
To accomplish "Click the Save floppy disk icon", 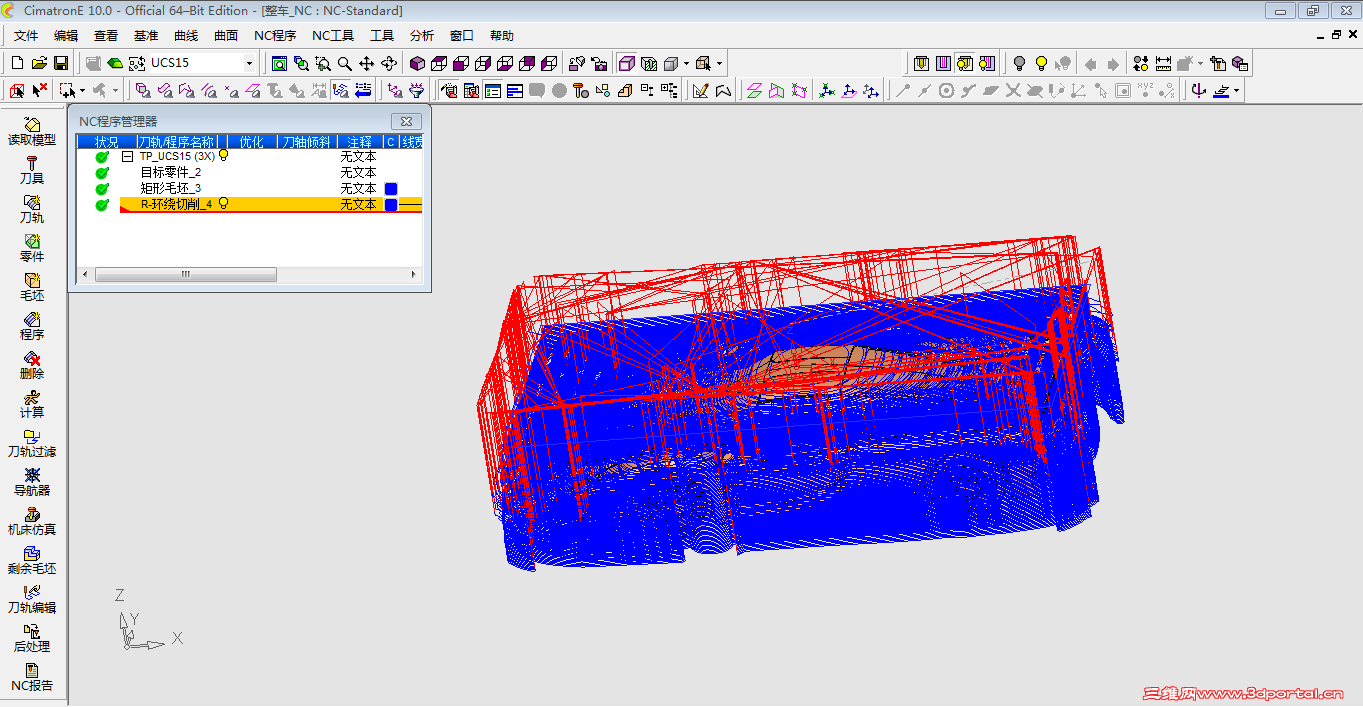I will click(x=61, y=63).
